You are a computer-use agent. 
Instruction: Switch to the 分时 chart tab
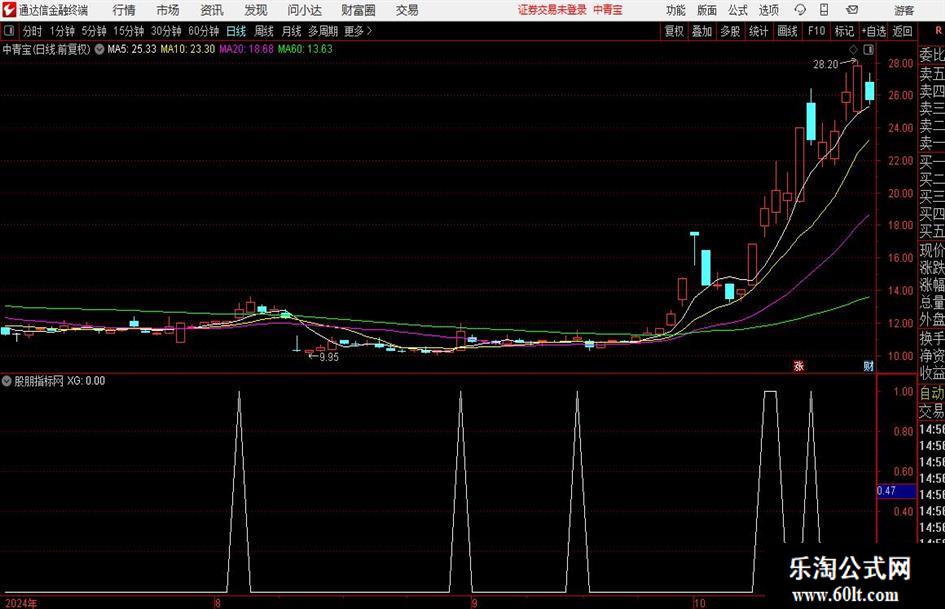(x=32, y=31)
